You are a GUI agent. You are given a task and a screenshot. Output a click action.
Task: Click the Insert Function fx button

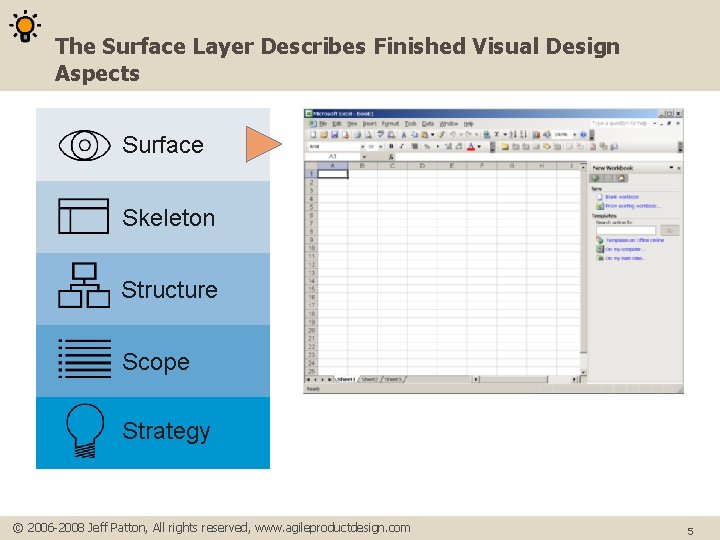(391, 157)
